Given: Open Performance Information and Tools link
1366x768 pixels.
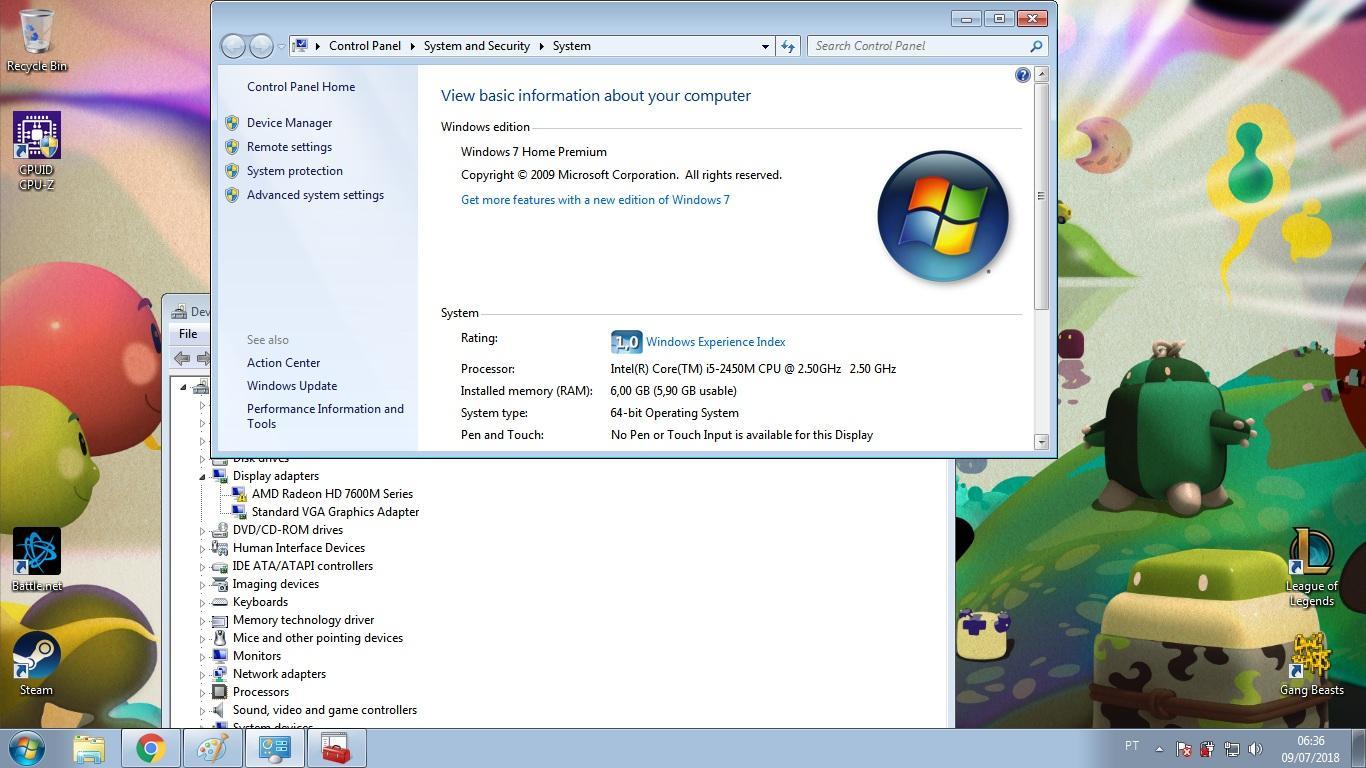Looking at the screenshot, I should pos(325,416).
